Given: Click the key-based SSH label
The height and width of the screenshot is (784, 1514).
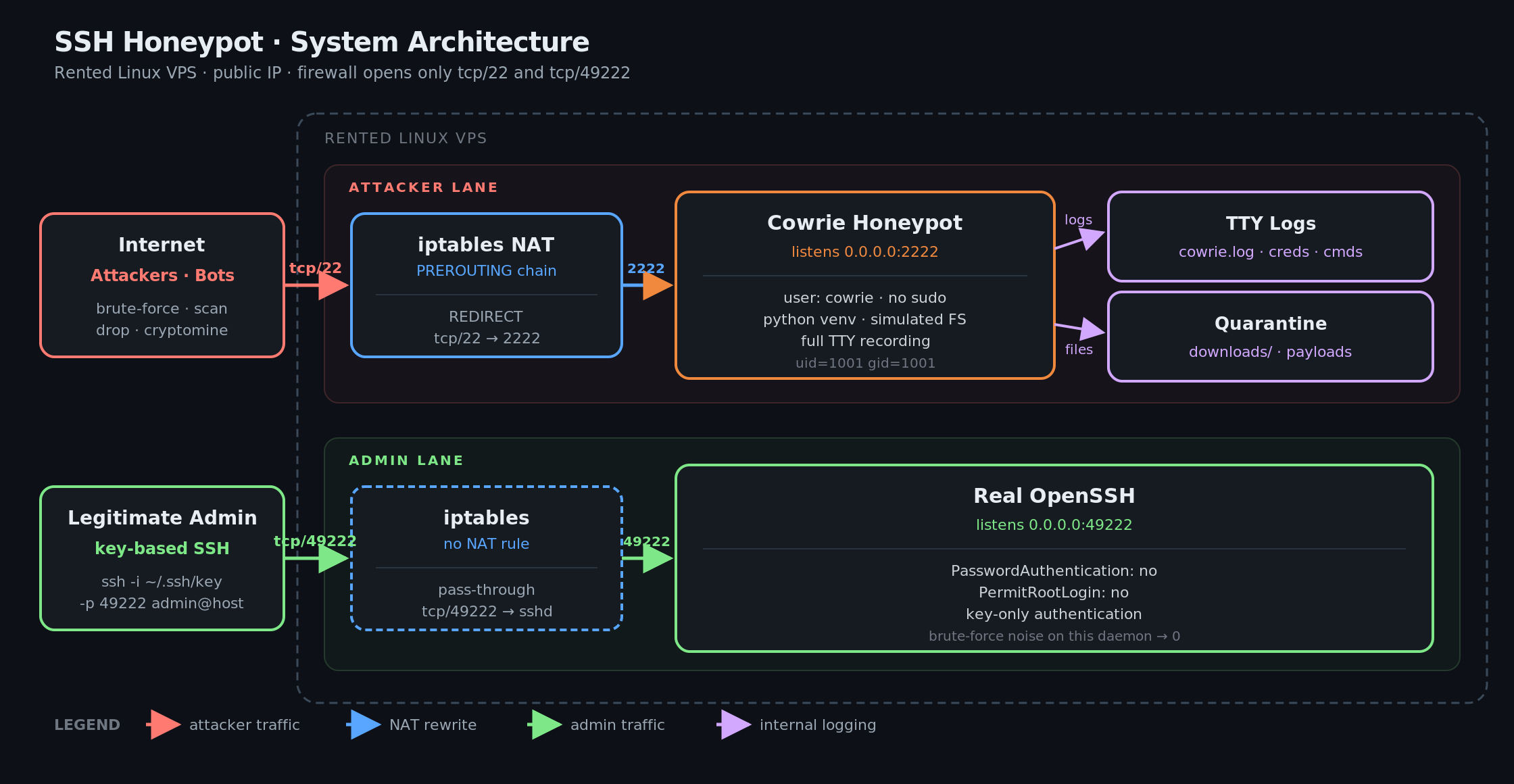Looking at the screenshot, I should [x=162, y=549].
